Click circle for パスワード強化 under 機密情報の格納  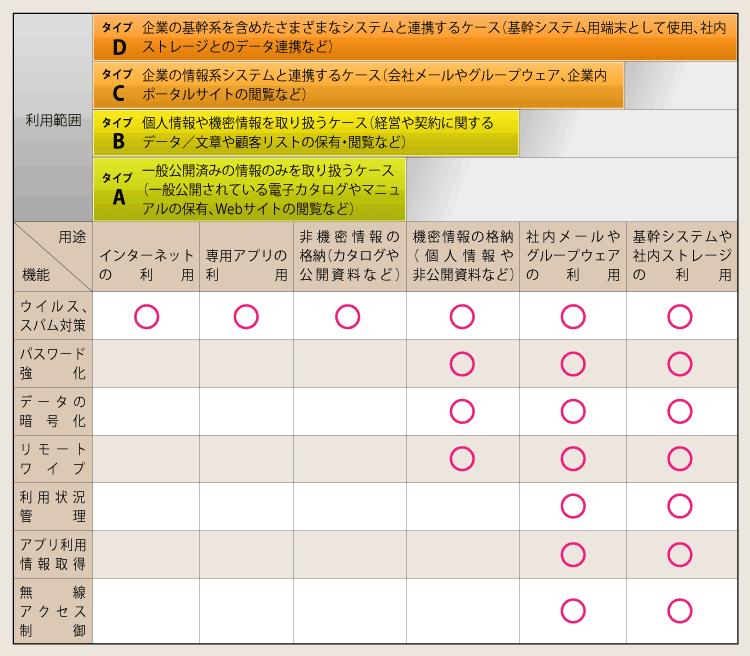[x=462, y=364]
